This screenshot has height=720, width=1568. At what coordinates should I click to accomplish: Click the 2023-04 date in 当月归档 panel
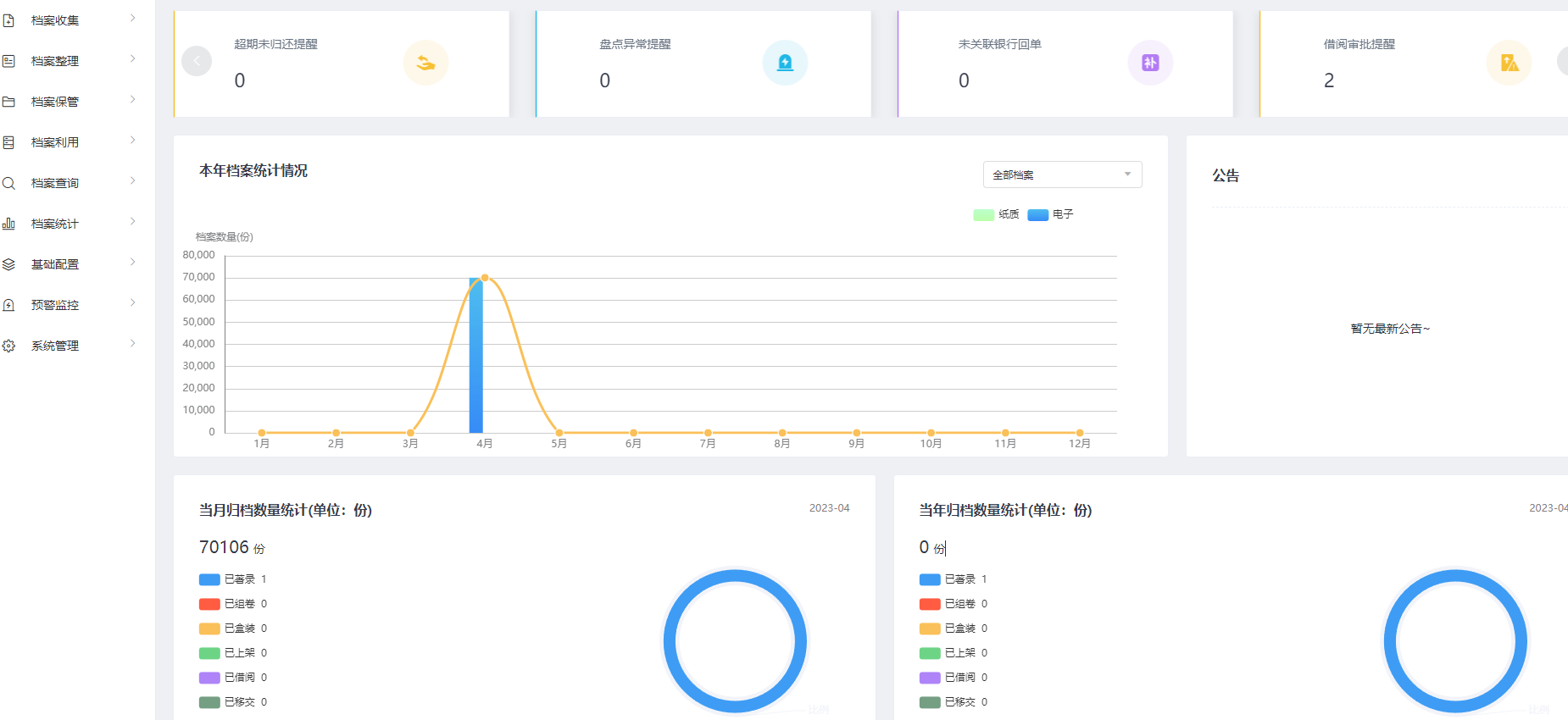click(829, 508)
